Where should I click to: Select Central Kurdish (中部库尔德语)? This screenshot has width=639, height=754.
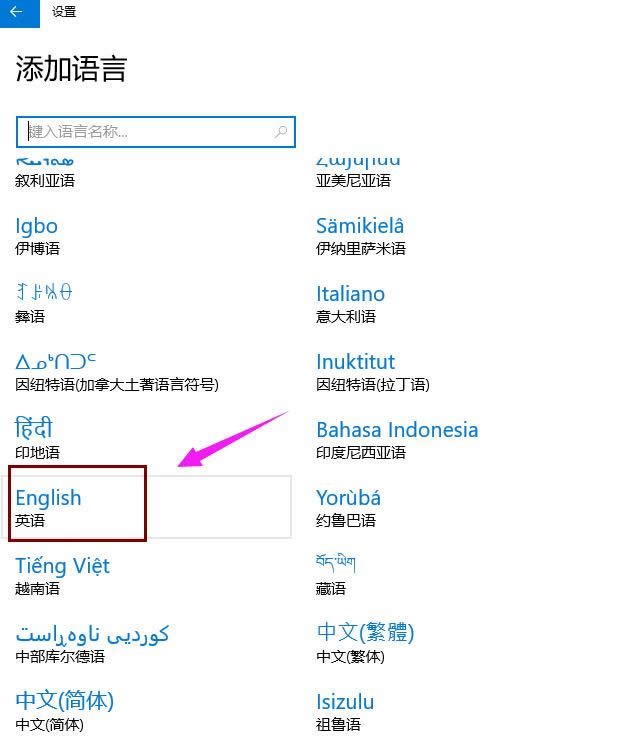click(x=92, y=642)
